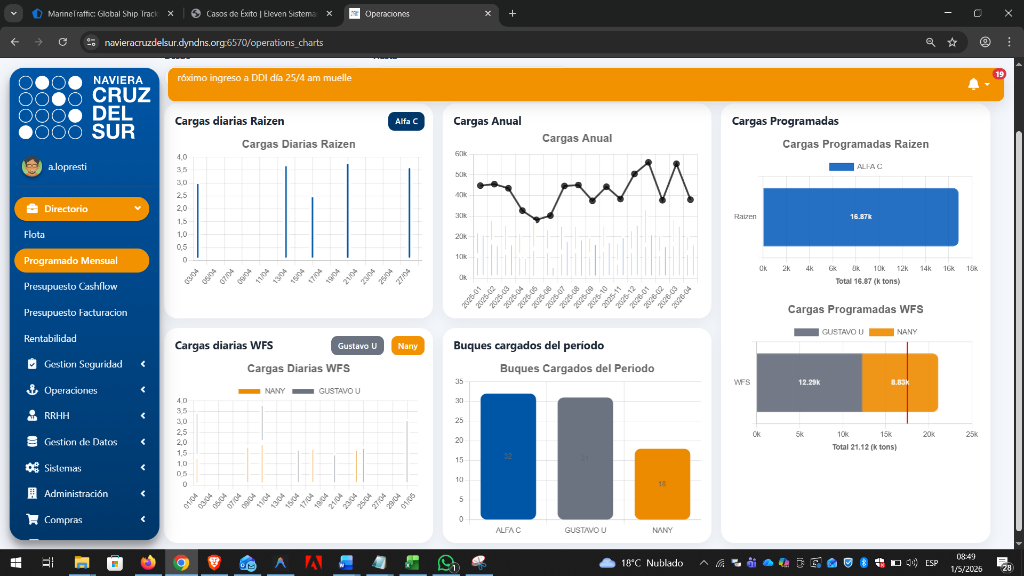Open Presupuesto Cashflow in sidebar
This screenshot has width=1024, height=576.
click(71, 286)
